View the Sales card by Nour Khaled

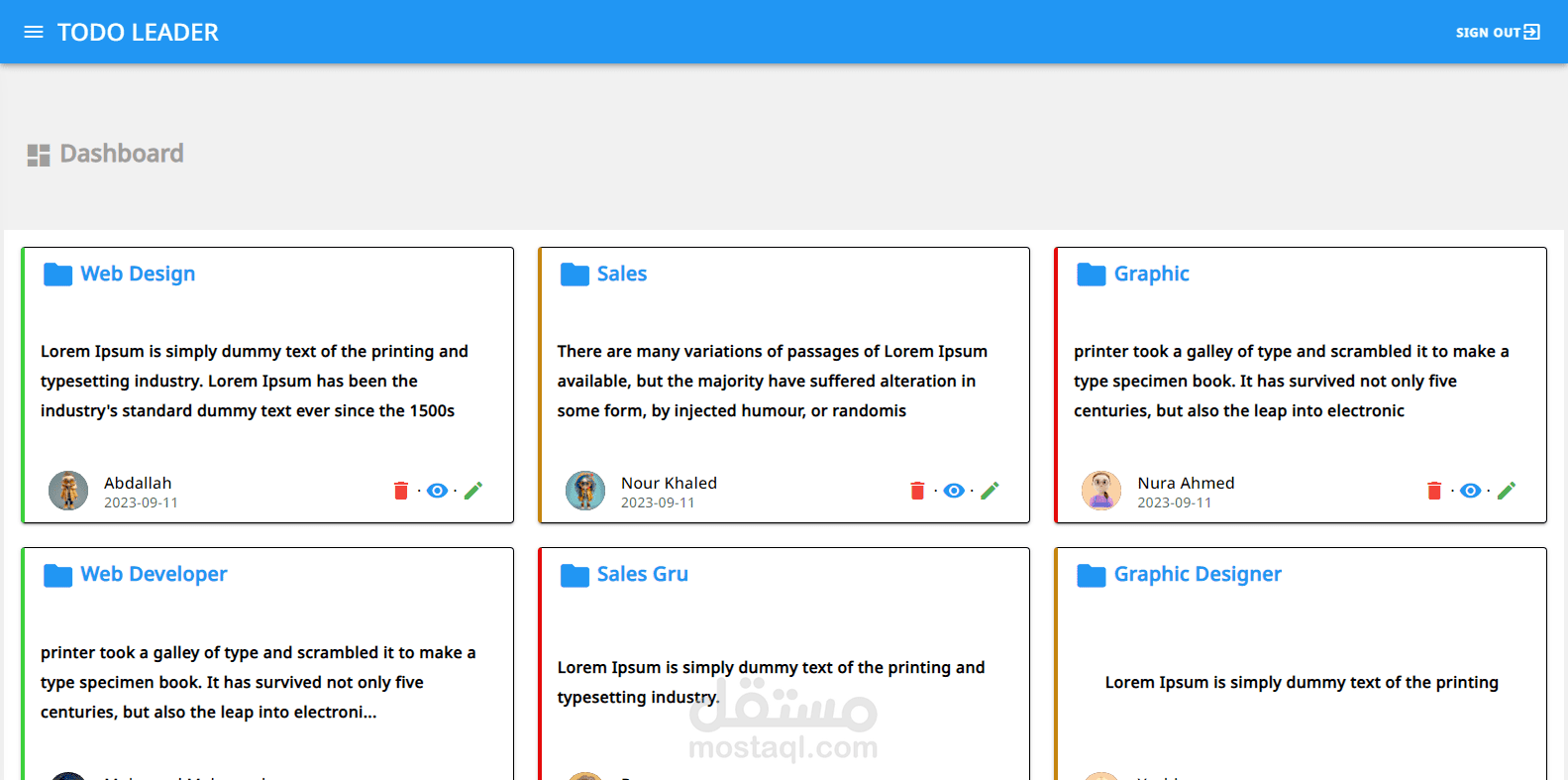pyautogui.click(x=954, y=491)
